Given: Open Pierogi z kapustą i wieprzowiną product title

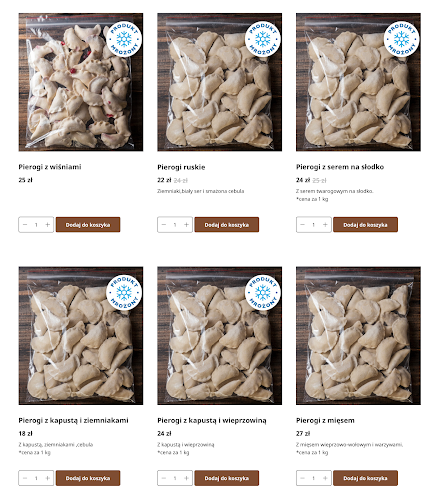Looking at the screenshot, I should [x=212, y=420].
